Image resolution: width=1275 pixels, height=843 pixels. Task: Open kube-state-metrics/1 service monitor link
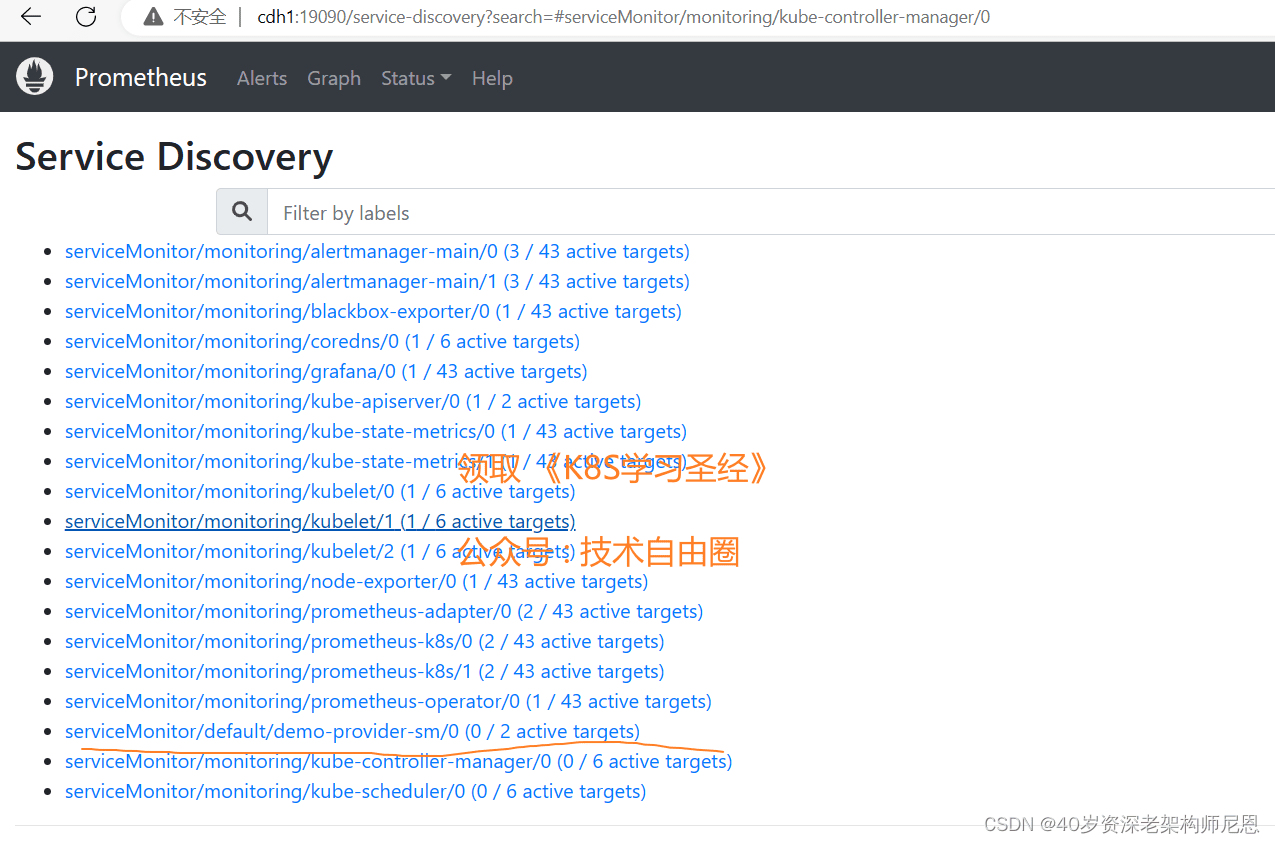point(376,461)
